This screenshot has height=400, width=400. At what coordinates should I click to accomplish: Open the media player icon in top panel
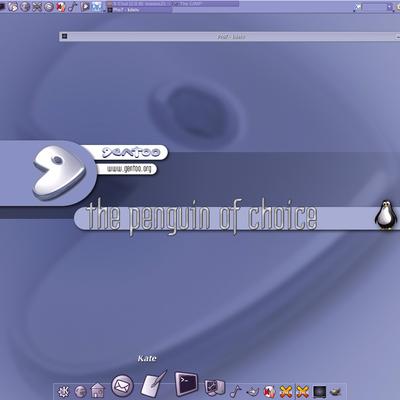click(85, 6)
